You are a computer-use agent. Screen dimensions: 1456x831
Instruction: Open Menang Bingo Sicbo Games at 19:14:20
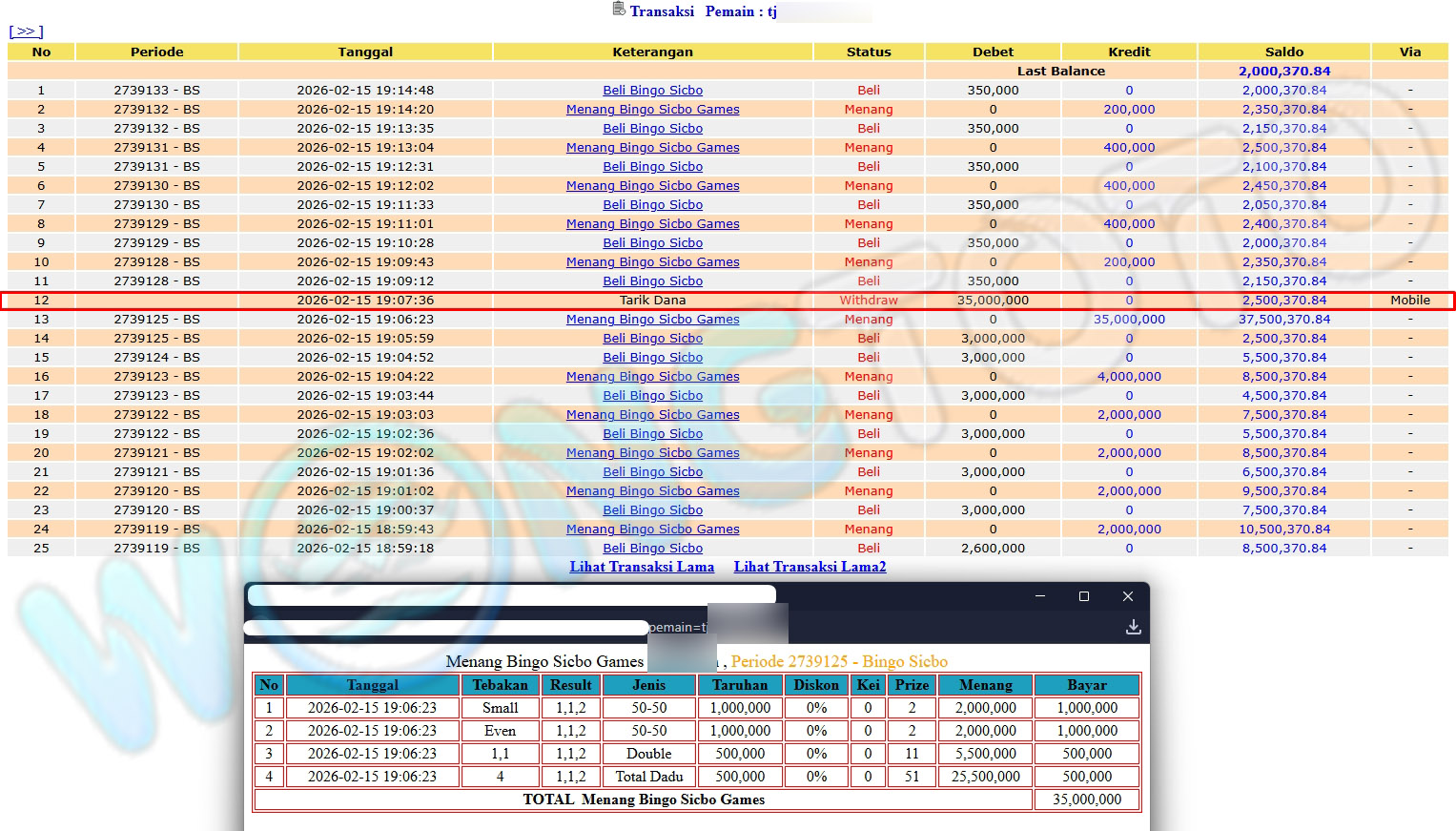[x=652, y=110]
